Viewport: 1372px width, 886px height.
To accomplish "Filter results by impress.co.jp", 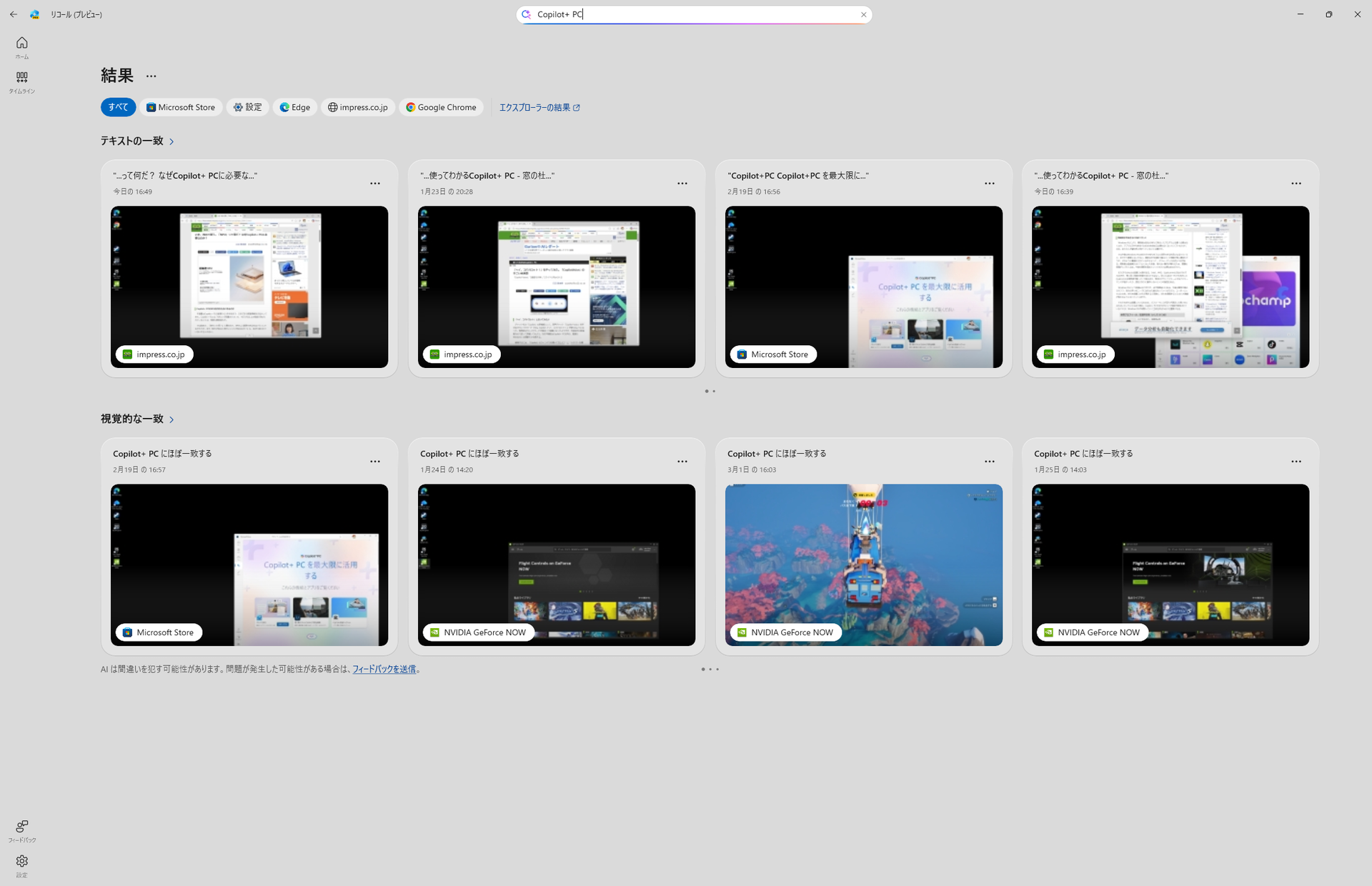I will tap(357, 107).
